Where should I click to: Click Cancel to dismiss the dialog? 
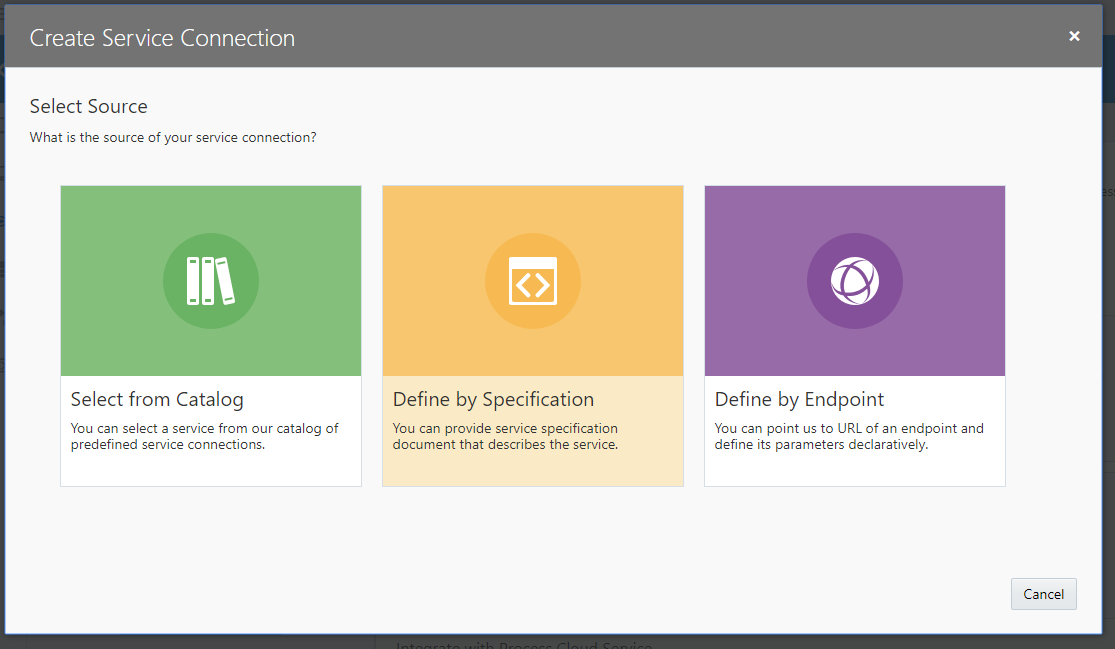click(x=1043, y=593)
